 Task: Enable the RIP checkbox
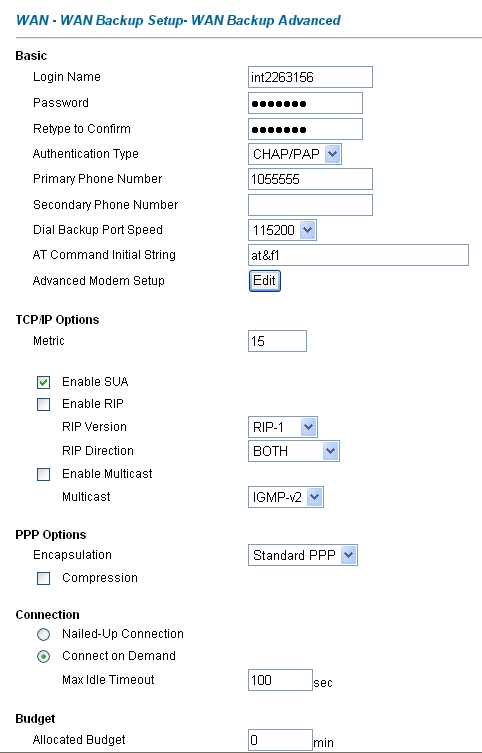pos(44,404)
